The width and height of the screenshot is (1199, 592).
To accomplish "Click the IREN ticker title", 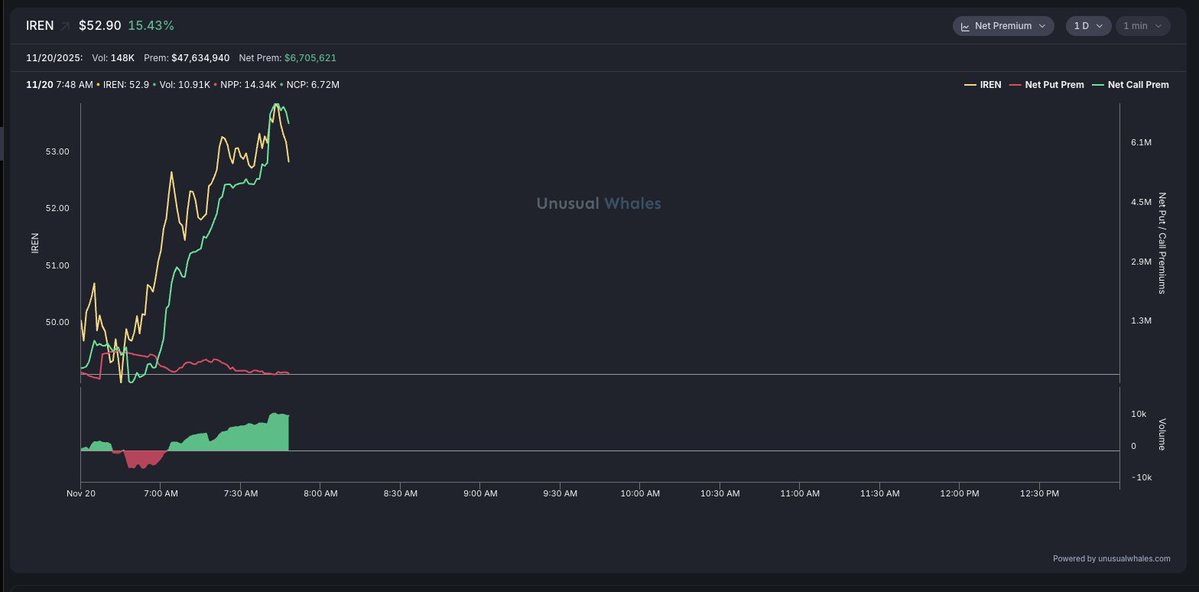I will (x=40, y=26).
